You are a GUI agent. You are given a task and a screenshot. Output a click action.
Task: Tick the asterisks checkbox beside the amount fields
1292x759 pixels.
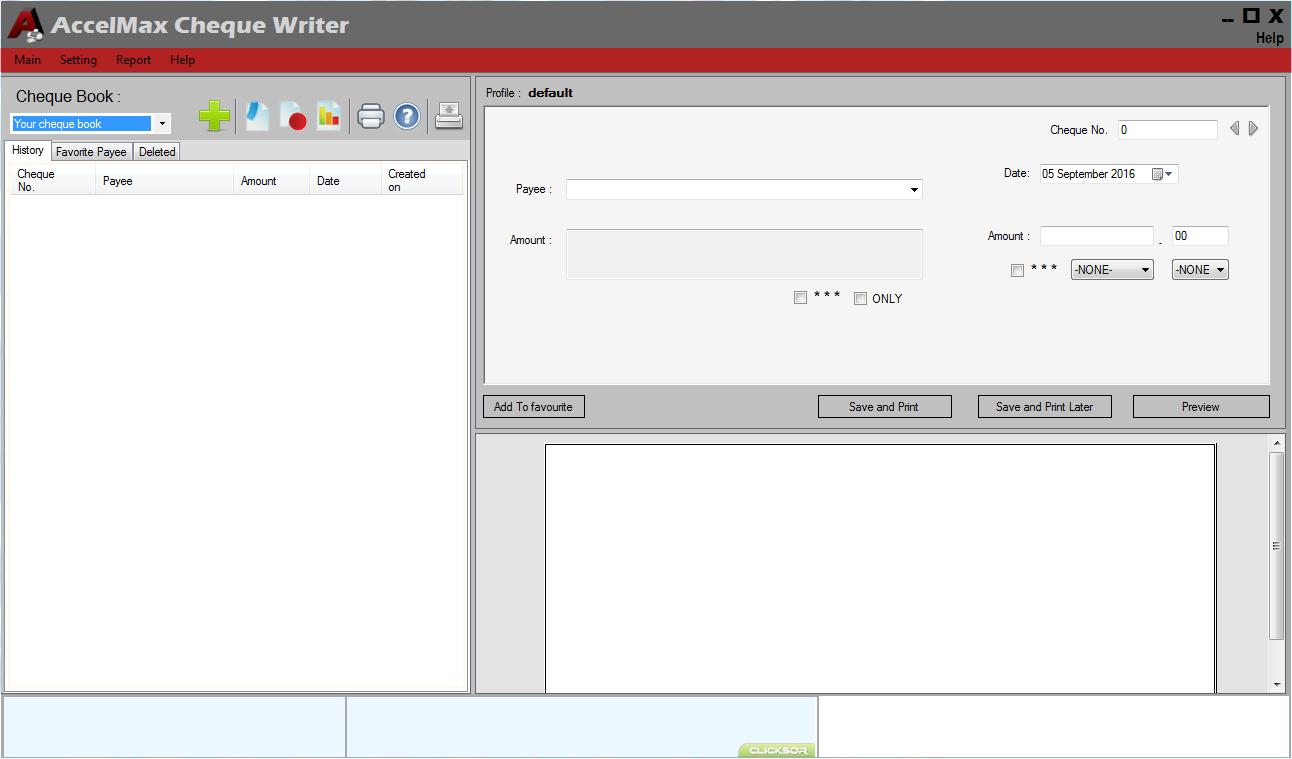(1017, 270)
